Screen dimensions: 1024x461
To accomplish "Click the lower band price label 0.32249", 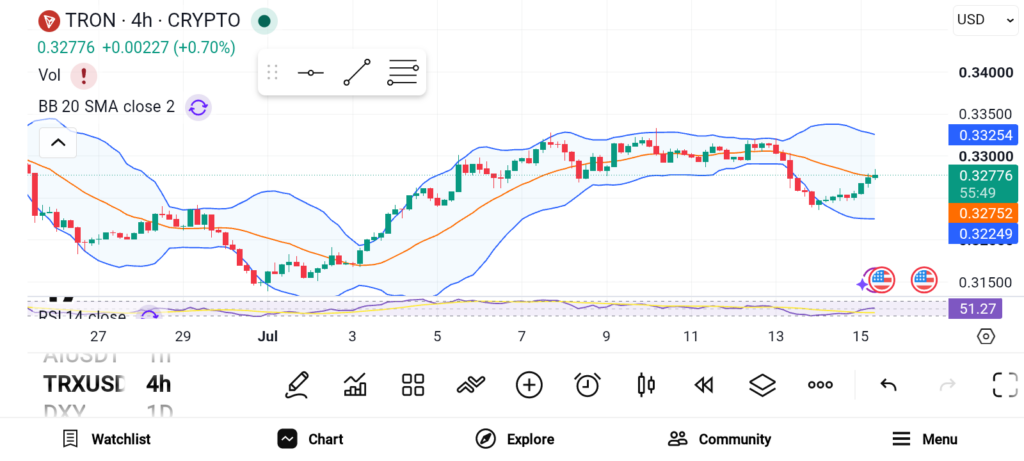I will click(x=982, y=234).
